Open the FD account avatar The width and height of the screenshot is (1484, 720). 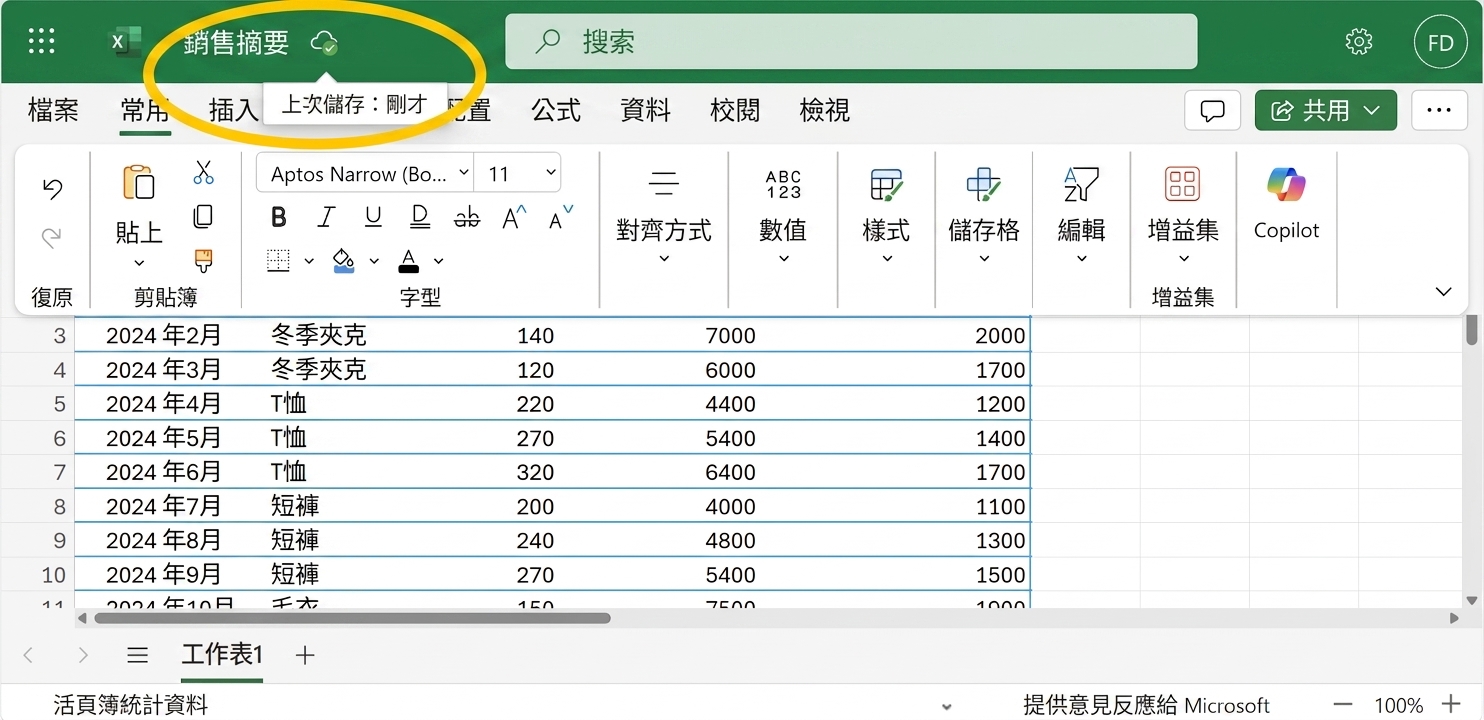[x=1440, y=42]
